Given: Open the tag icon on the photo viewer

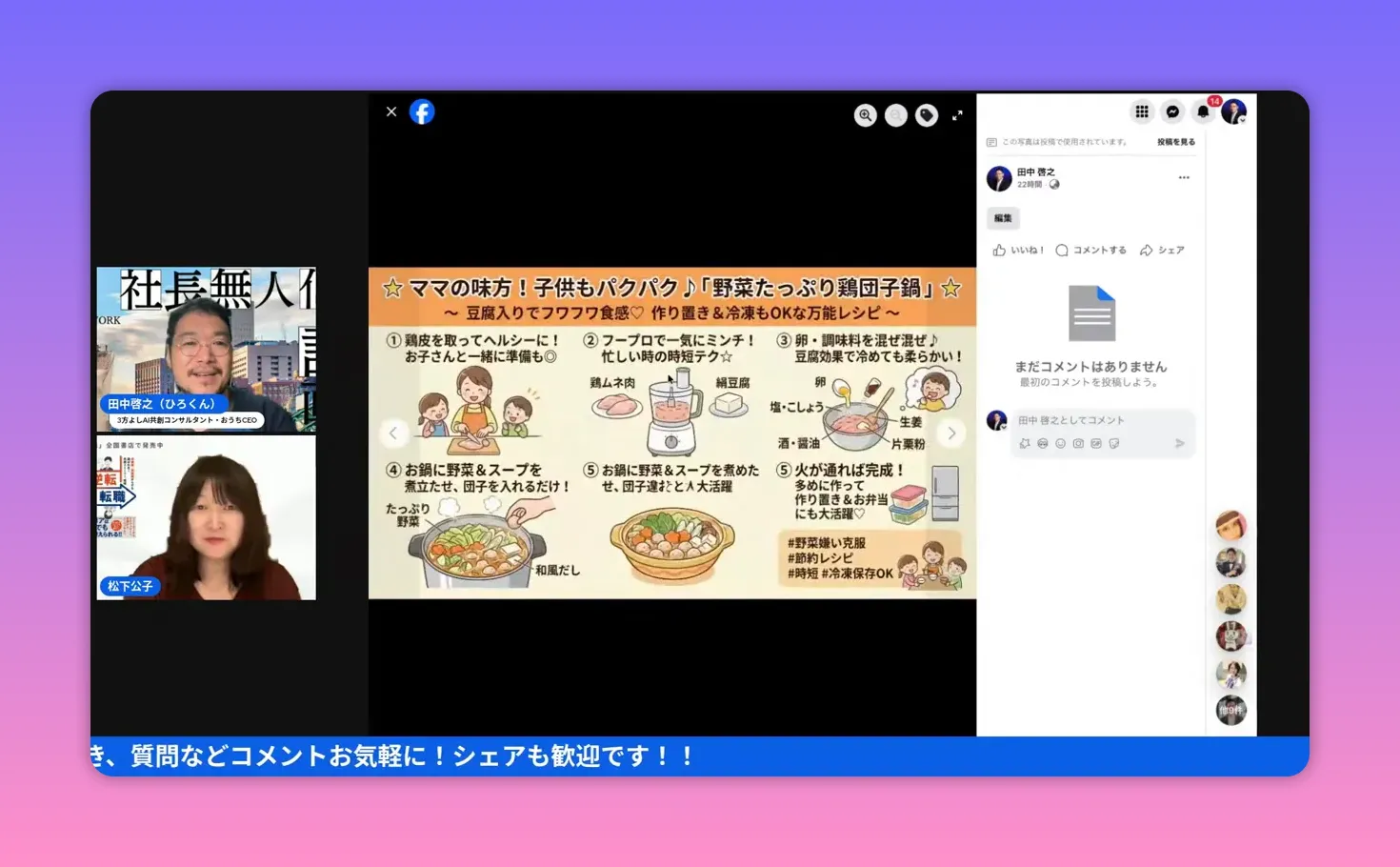Looking at the screenshot, I should click(926, 114).
